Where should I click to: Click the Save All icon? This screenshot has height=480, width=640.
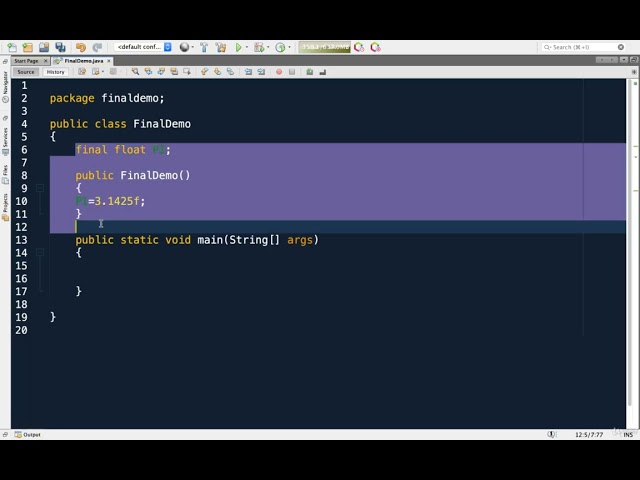60,47
